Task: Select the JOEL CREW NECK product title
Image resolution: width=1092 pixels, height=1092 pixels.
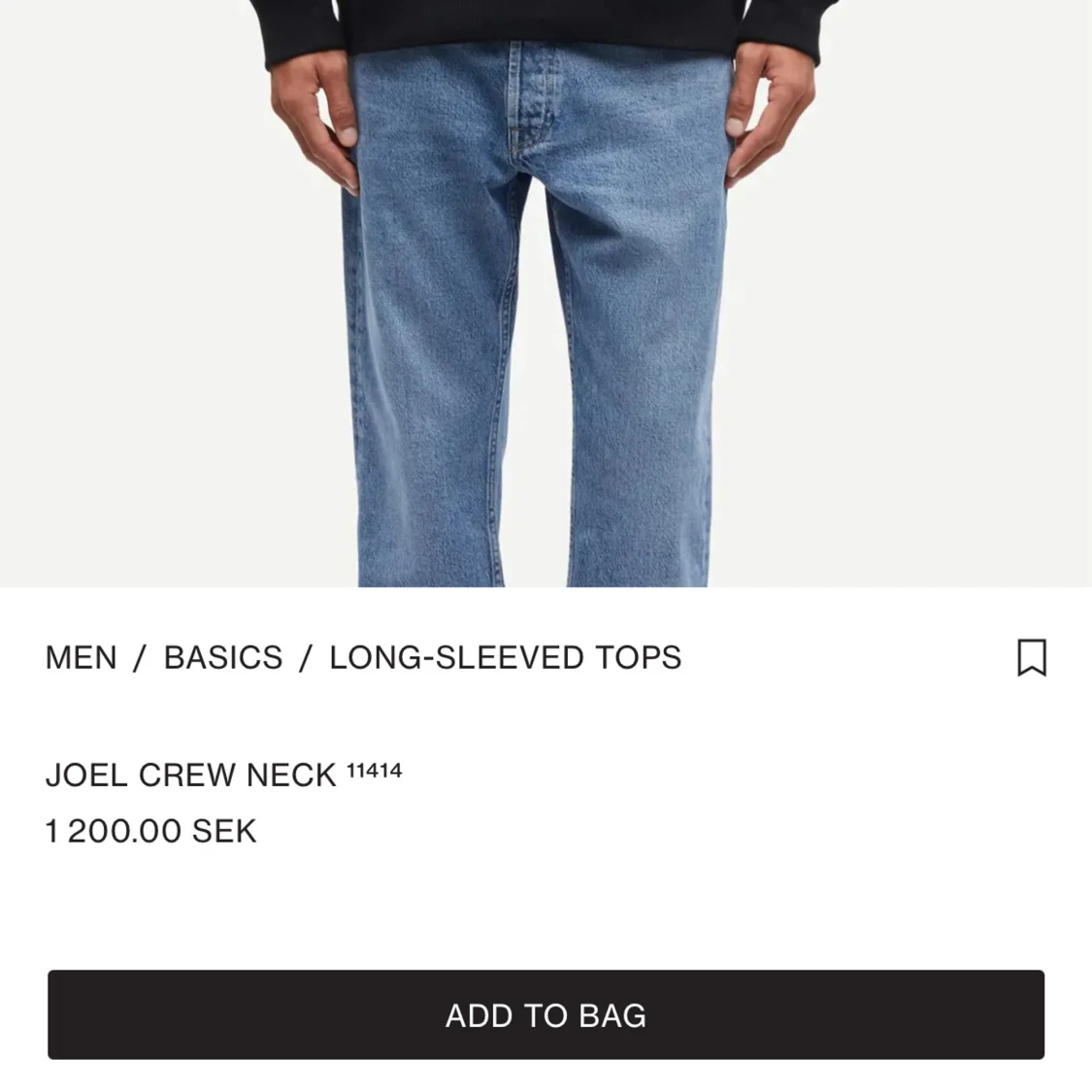Action: [191, 776]
